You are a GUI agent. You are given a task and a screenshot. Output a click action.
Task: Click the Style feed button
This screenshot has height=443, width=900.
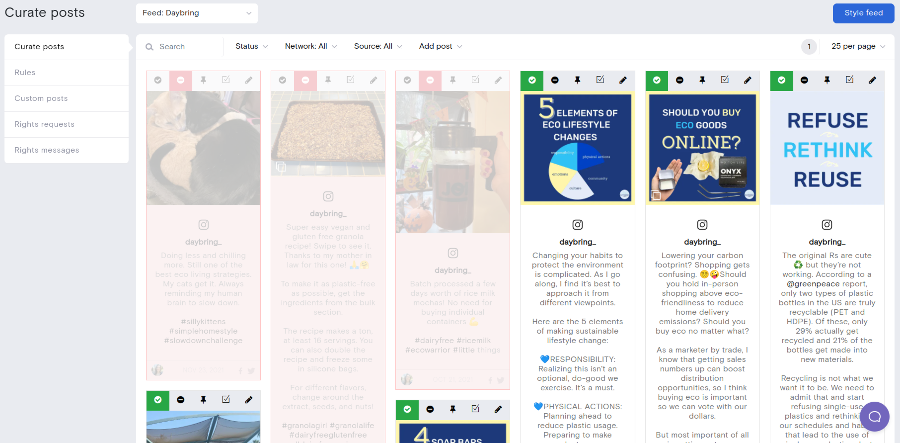863,13
